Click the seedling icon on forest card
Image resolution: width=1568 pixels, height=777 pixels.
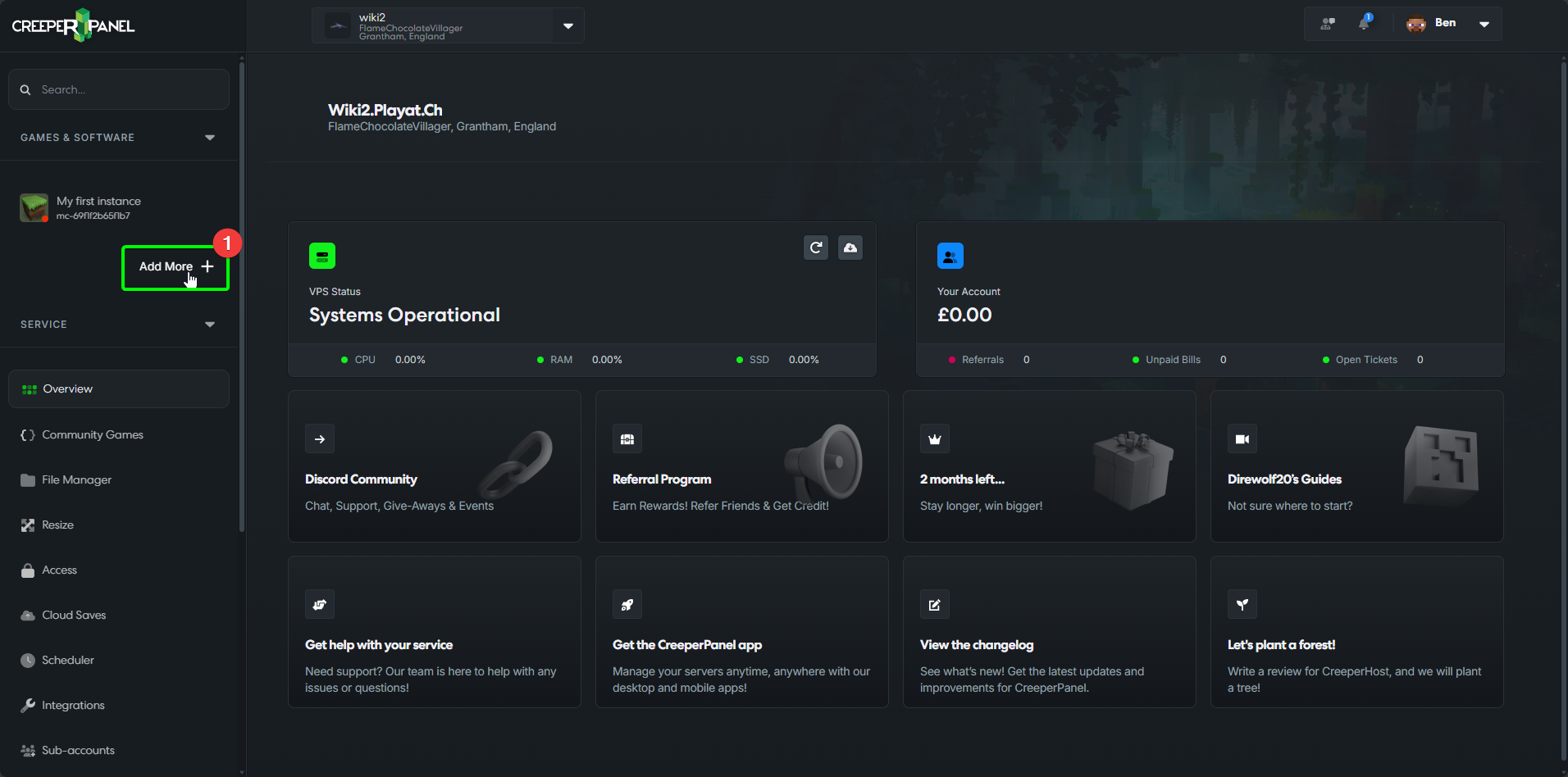pos(1242,605)
